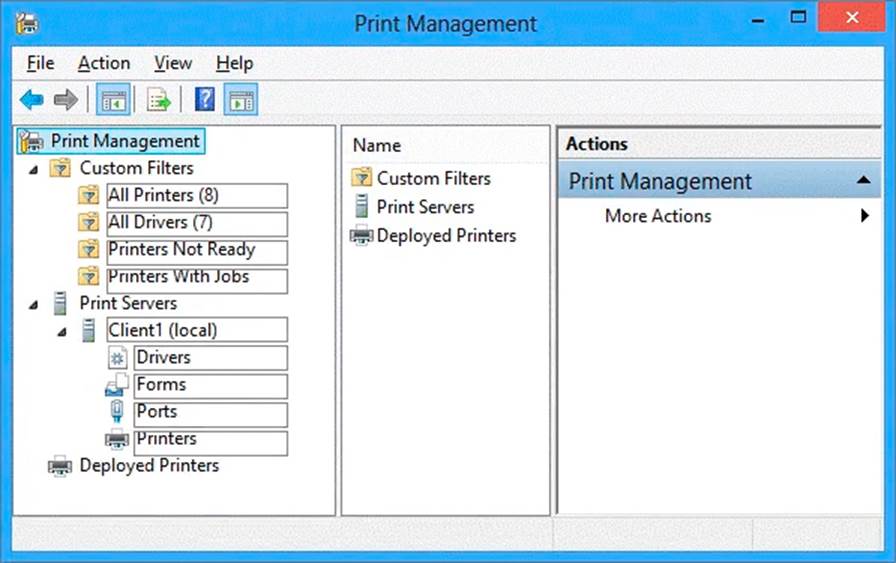Toggle Show/Hide Console Tree toolbar button
896x563 pixels.
[x=113, y=100]
